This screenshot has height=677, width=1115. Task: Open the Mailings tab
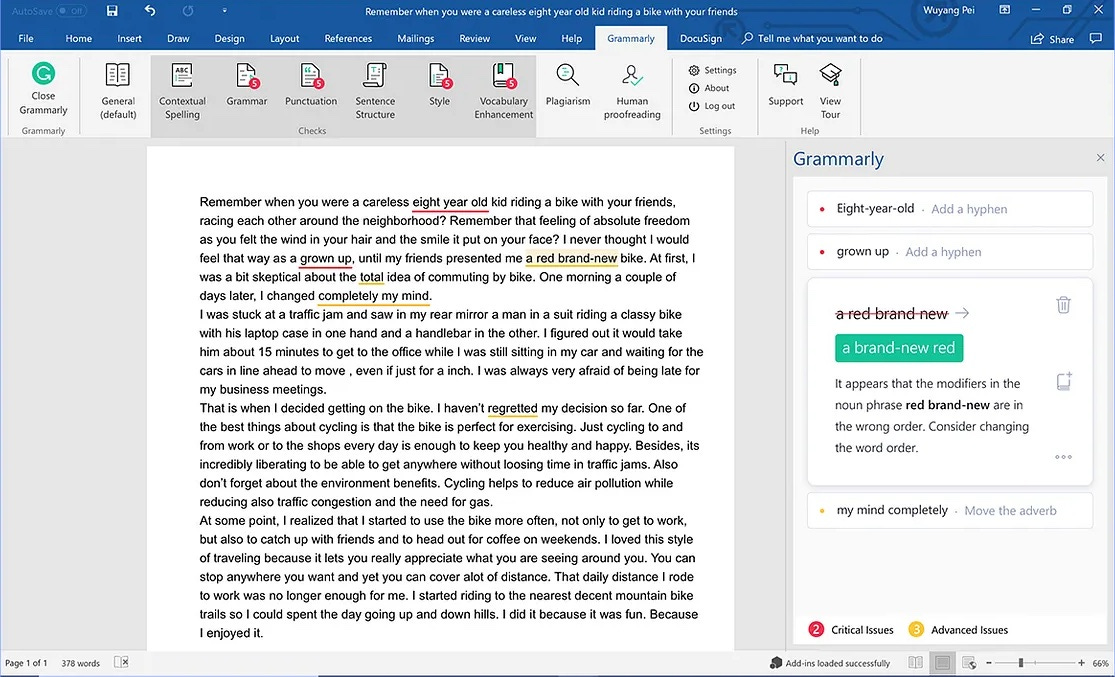(x=415, y=38)
